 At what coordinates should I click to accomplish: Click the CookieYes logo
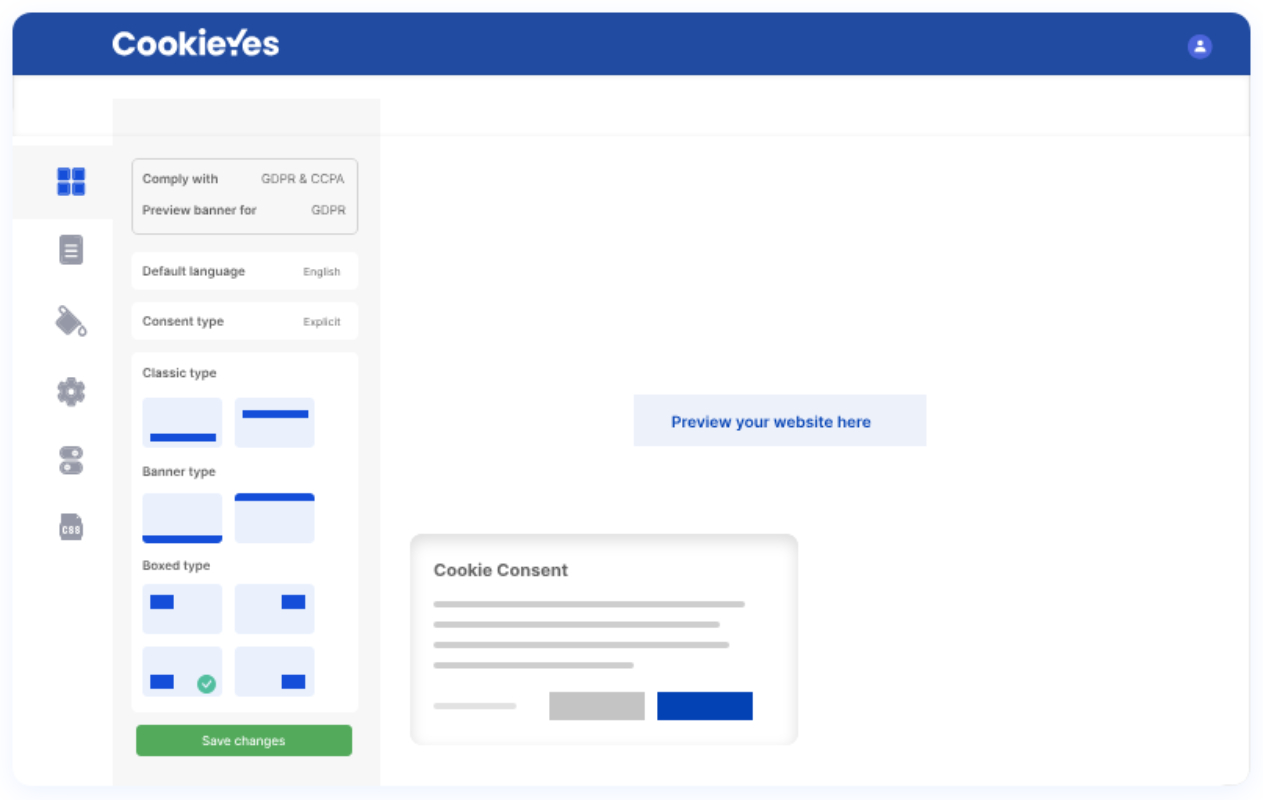(x=196, y=43)
